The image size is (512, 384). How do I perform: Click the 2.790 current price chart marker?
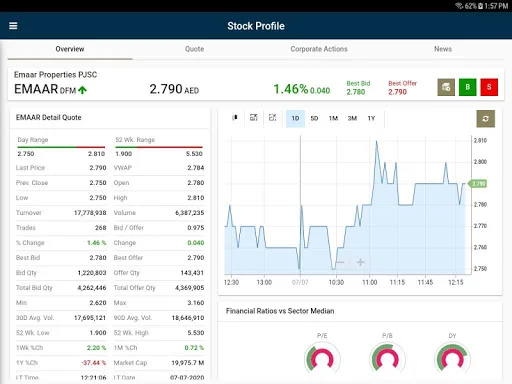pyautogui.click(x=478, y=184)
